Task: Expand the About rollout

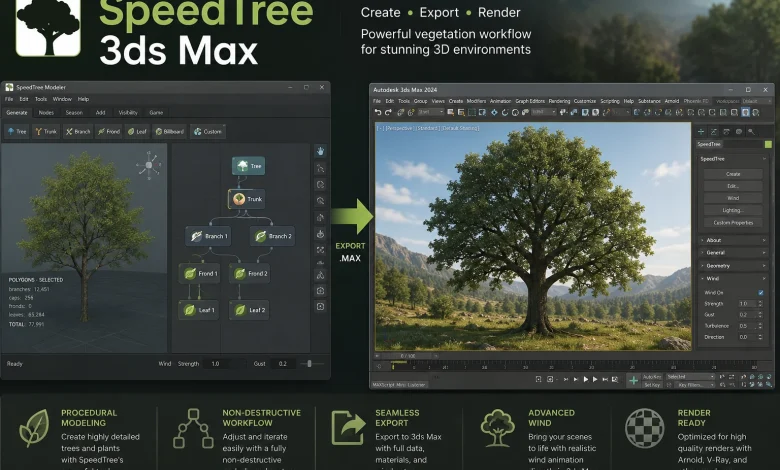Action: 733,240
